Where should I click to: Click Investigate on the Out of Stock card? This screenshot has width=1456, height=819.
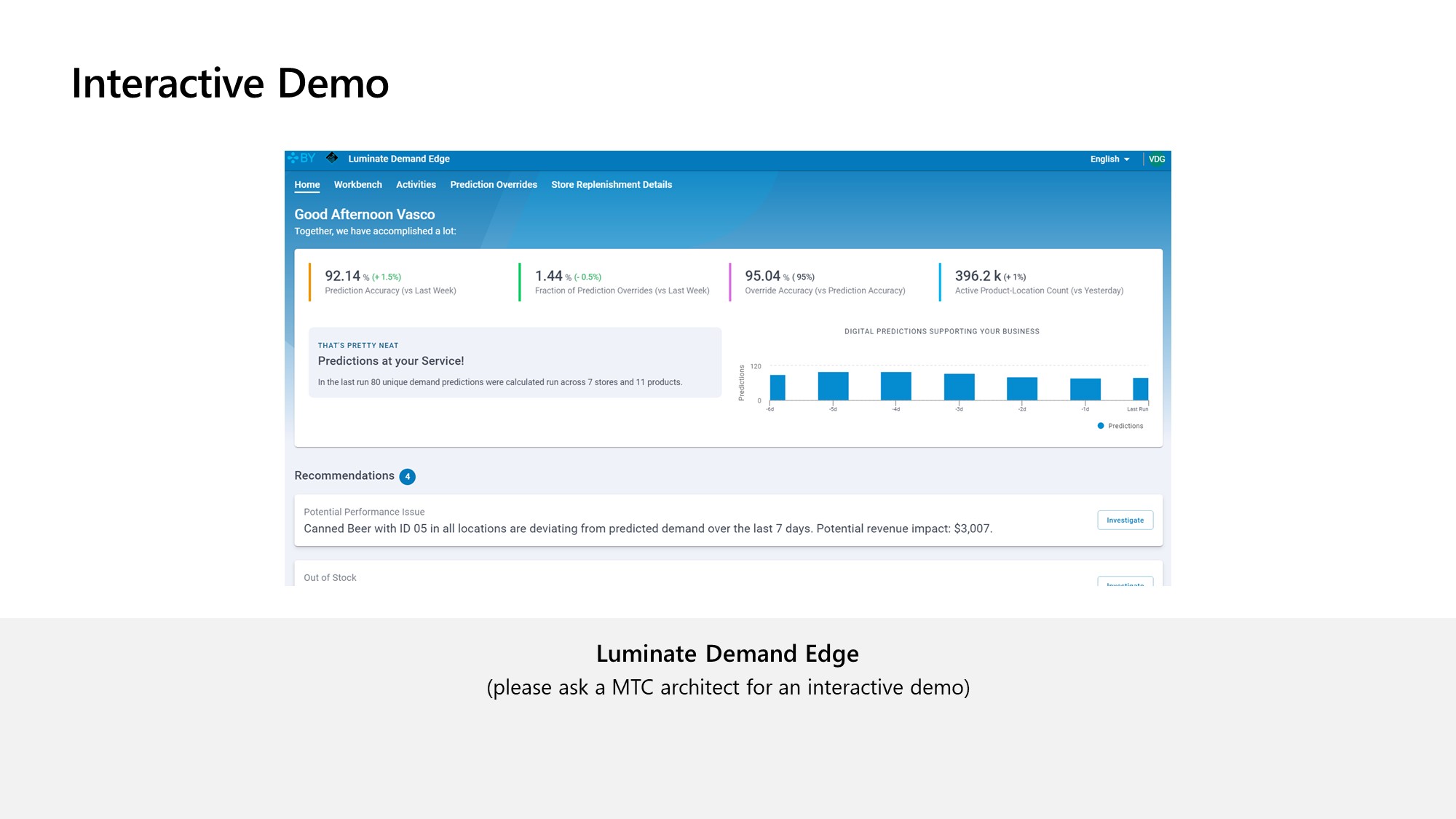pos(1125,582)
